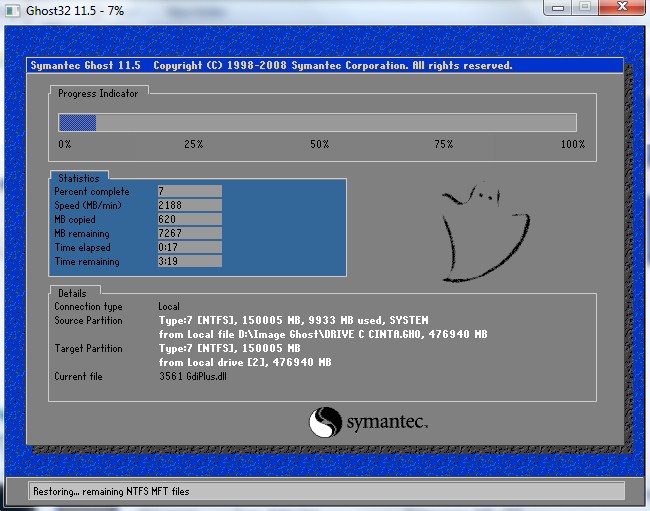
Task: Click the 100% progress scale marker
Action: [573, 144]
